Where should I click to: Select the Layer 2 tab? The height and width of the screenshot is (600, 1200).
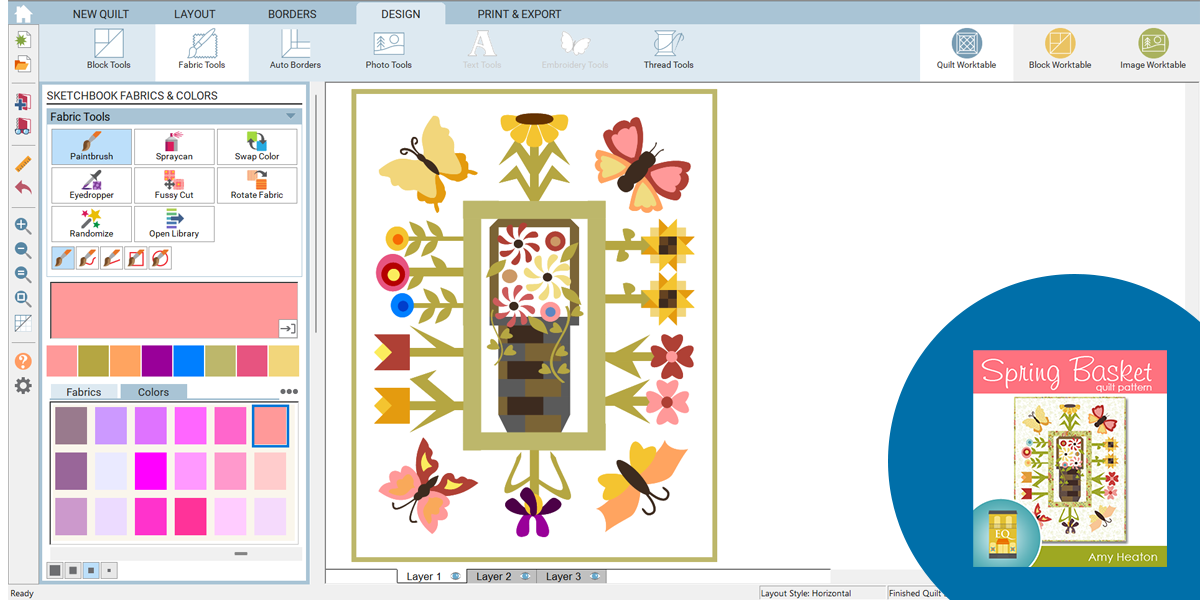502,577
